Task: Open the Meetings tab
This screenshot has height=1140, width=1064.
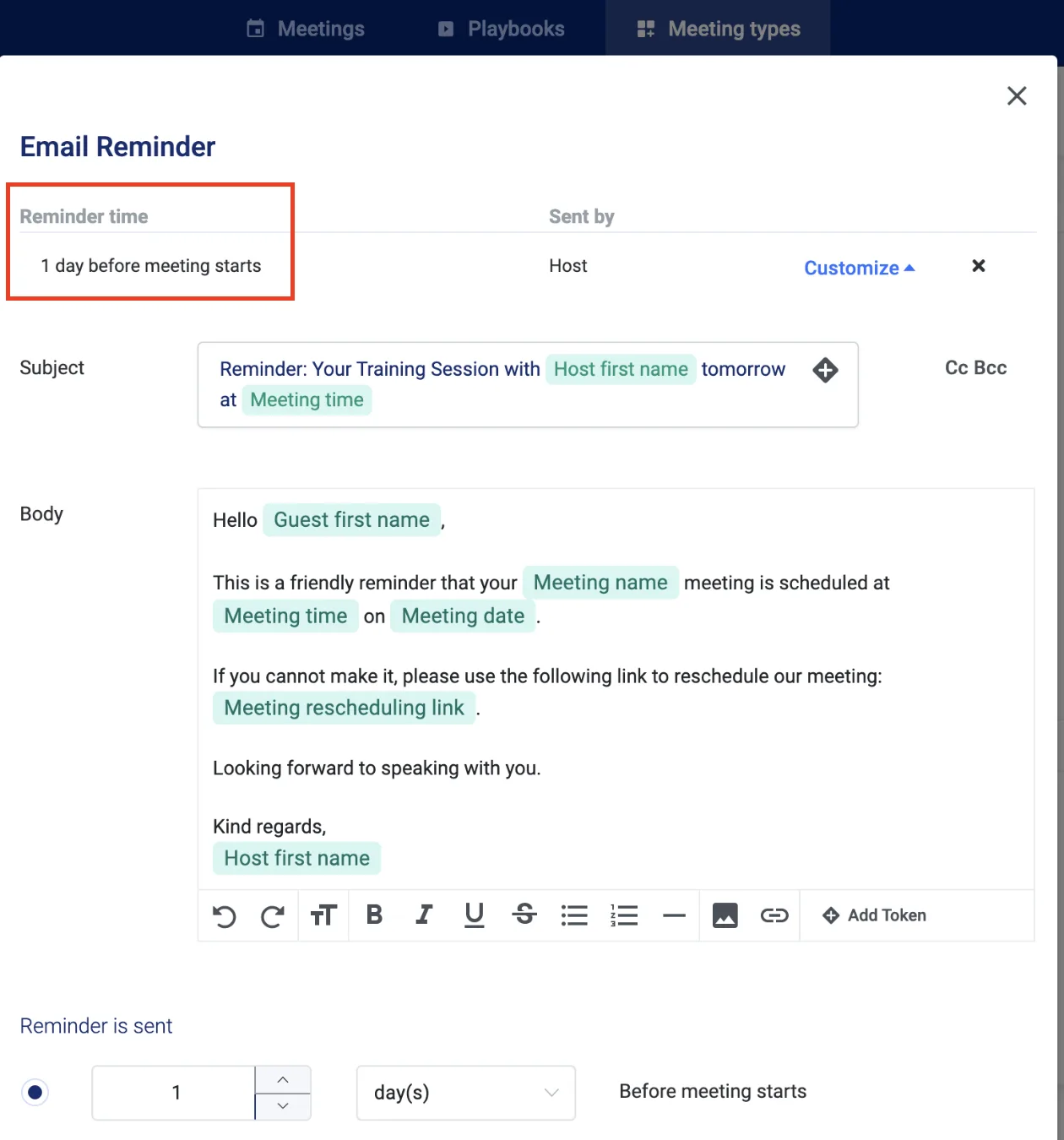Action: coord(305,29)
